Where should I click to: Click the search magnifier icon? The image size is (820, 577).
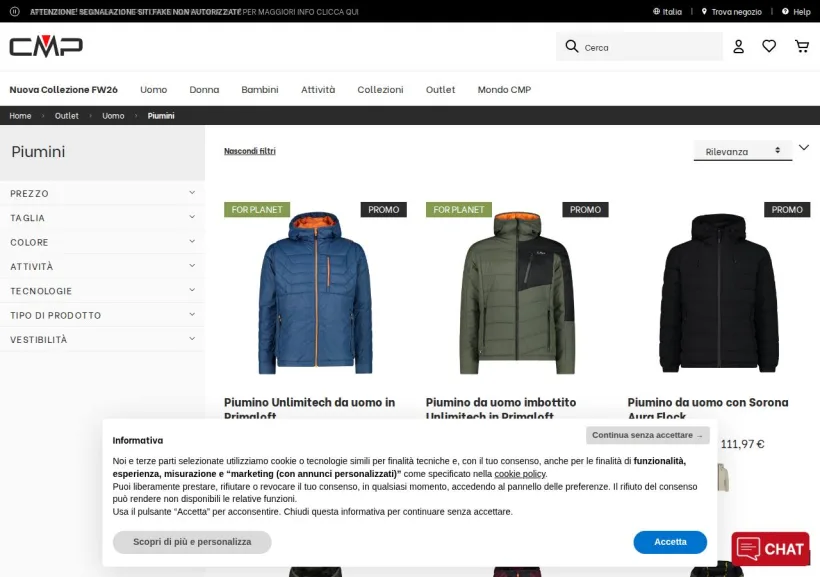[572, 47]
